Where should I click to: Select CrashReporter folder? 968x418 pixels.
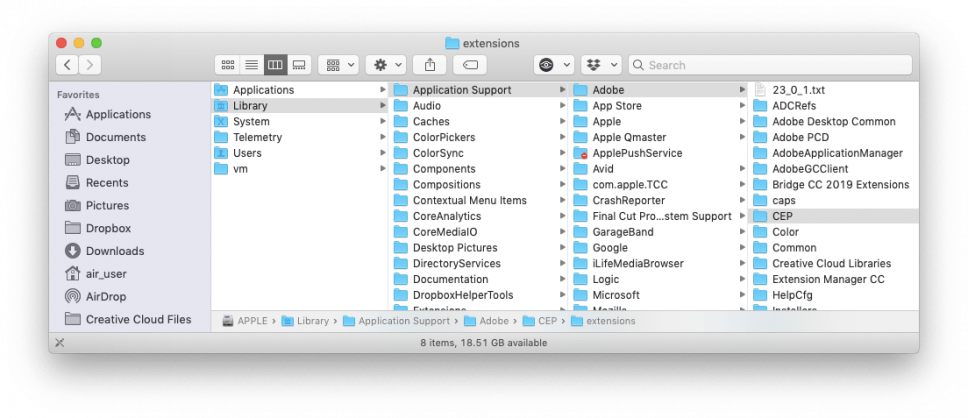[x=659, y=200]
